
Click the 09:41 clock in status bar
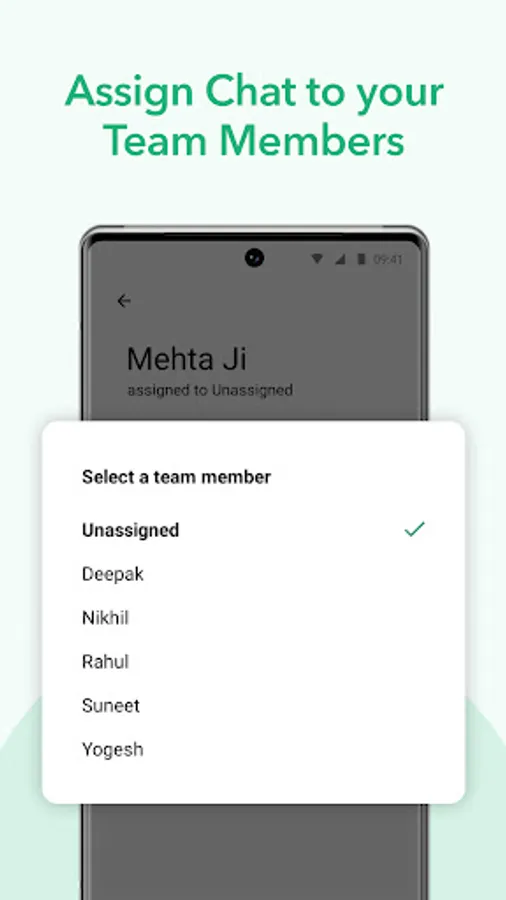(388, 259)
